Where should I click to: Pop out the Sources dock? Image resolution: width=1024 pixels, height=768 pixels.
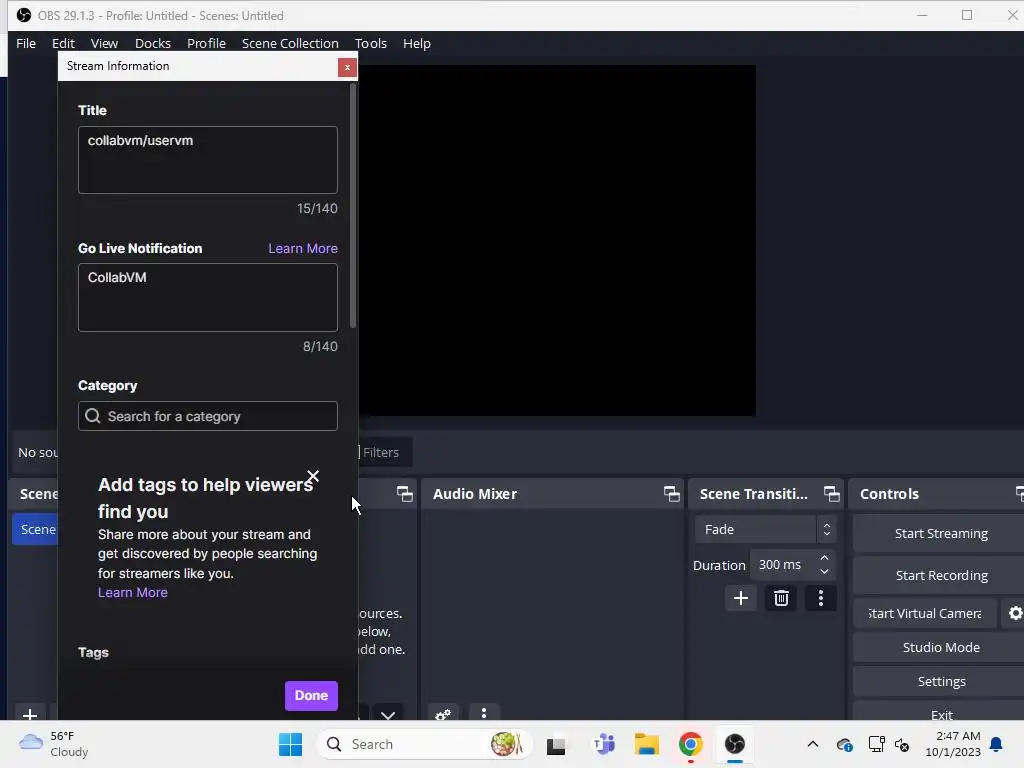coord(405,494)
